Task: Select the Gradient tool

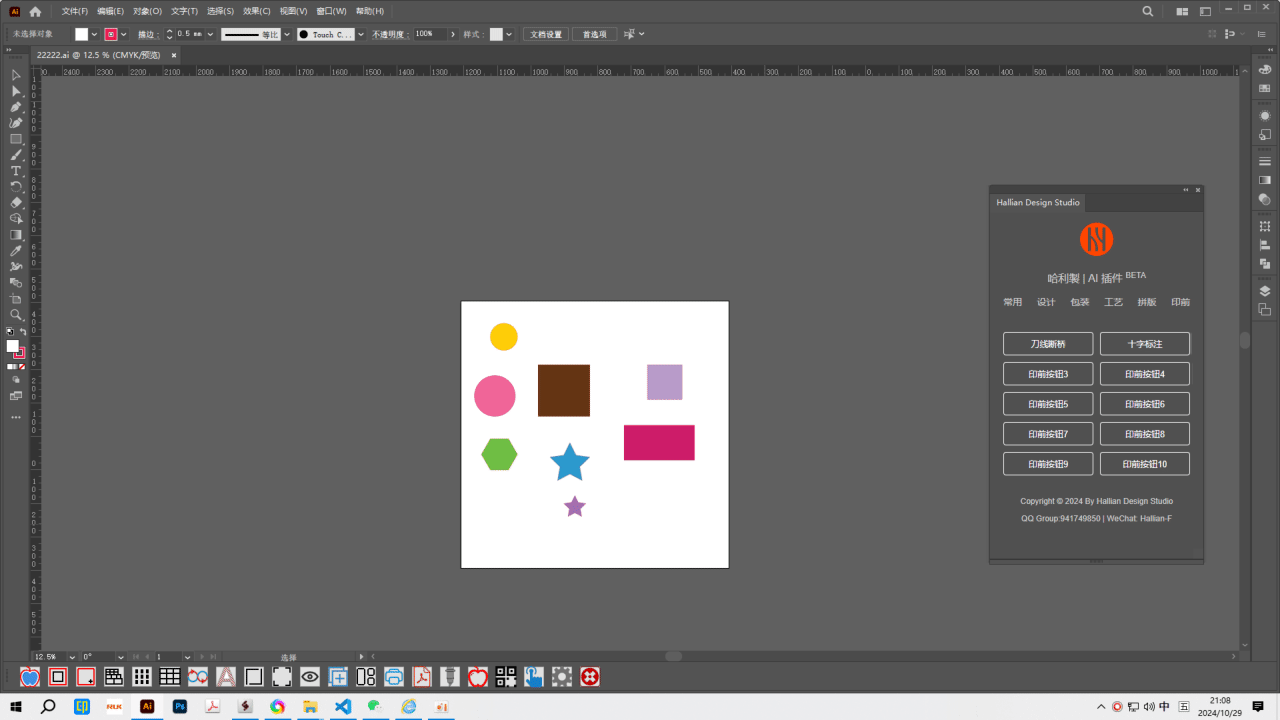Action: pyautogui.click(x=16, y=234)
